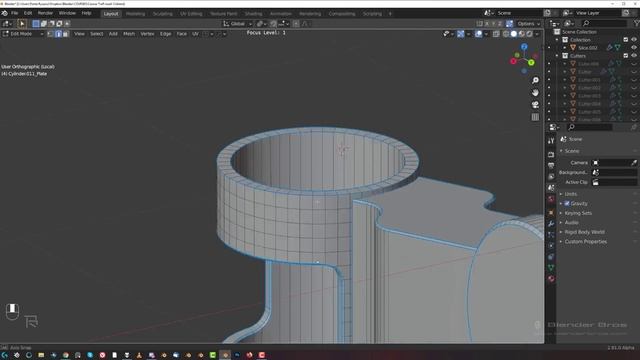The width and height of the screenshot is (640, 360).
Task: Open the Object properties tab icon
Action: pyautogui.click(x=551, y=213)
